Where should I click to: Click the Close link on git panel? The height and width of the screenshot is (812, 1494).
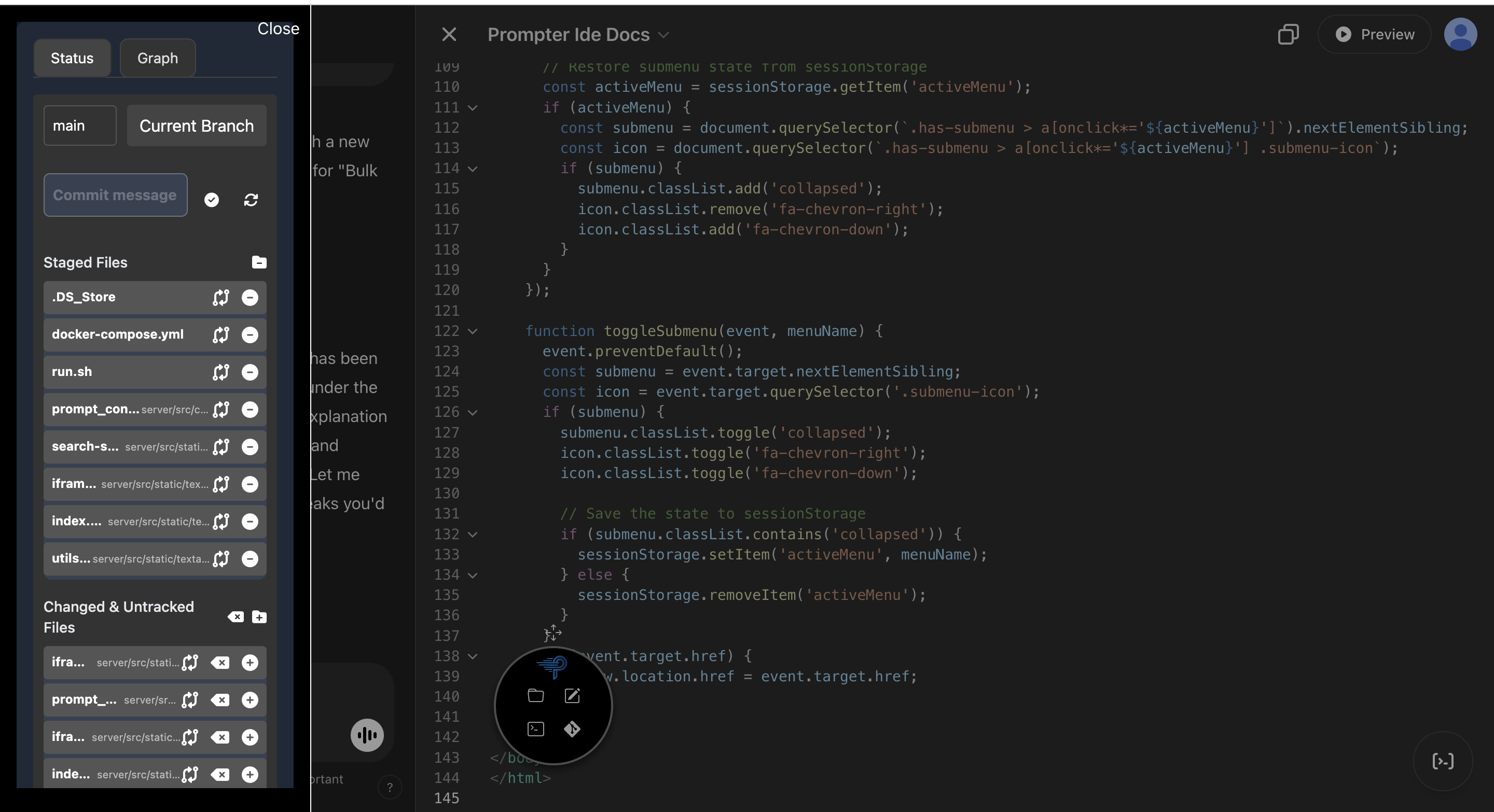279,29
